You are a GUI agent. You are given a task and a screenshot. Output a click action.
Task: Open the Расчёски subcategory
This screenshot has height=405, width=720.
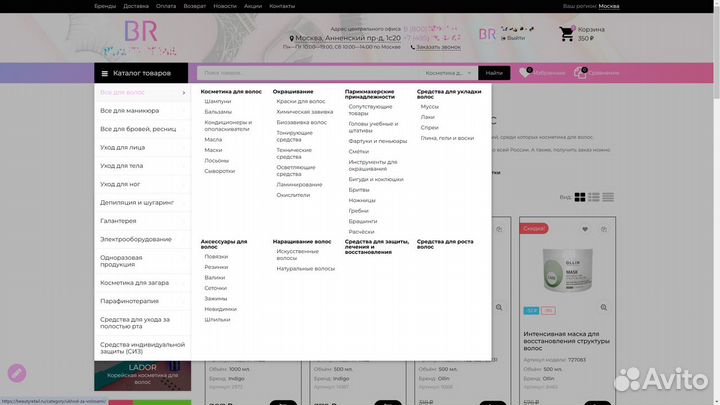361,232
